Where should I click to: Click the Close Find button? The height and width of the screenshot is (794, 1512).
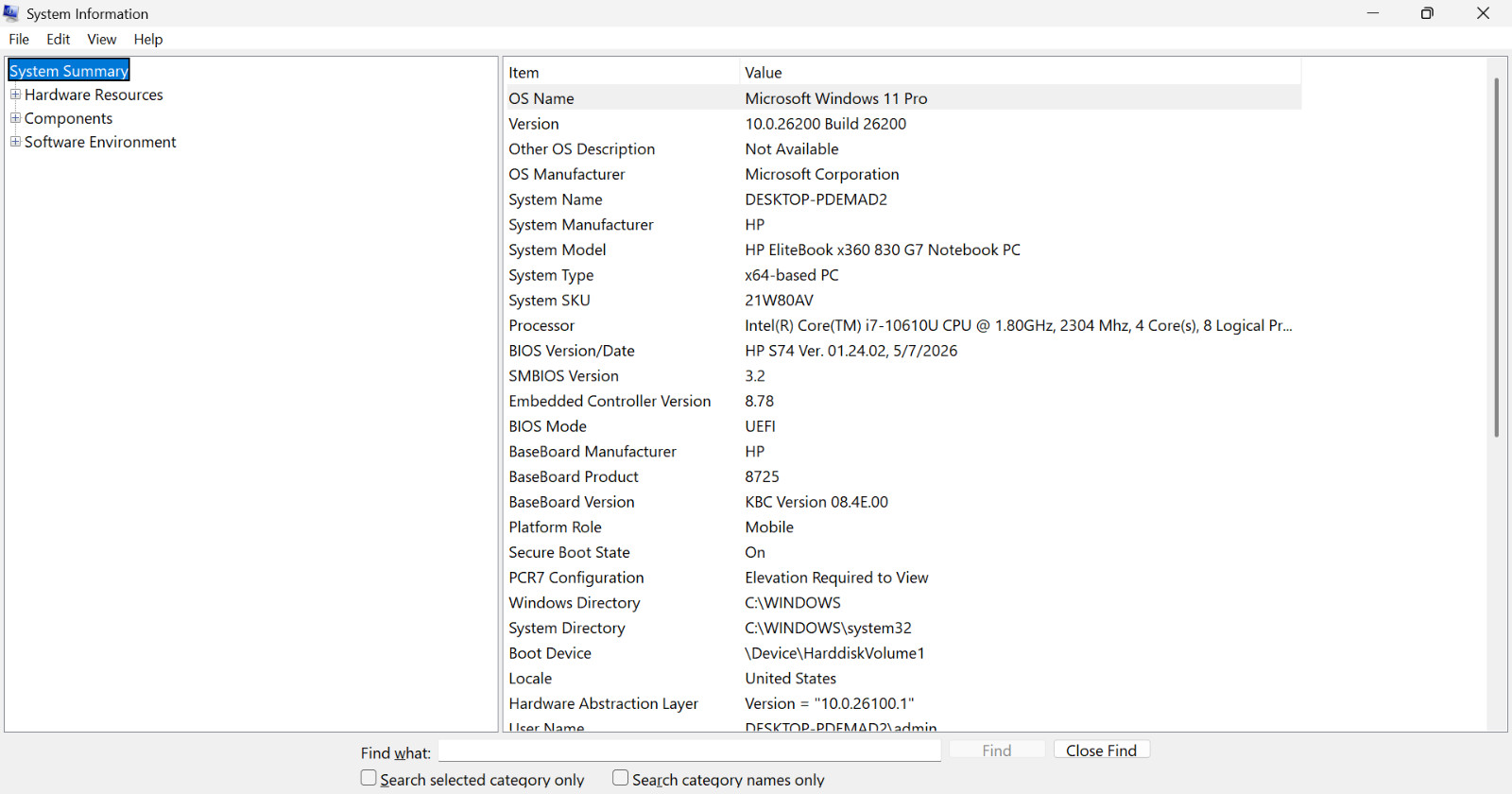[1102, 750]
